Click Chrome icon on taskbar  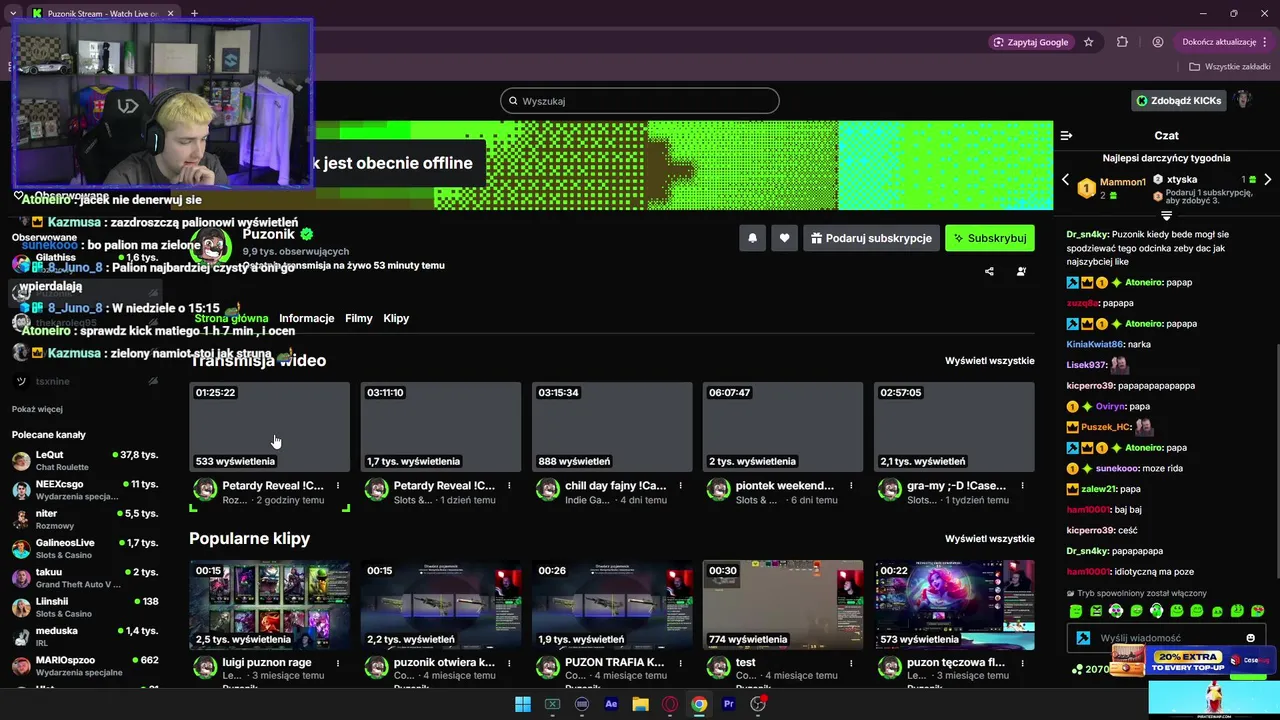click(699, 704)
